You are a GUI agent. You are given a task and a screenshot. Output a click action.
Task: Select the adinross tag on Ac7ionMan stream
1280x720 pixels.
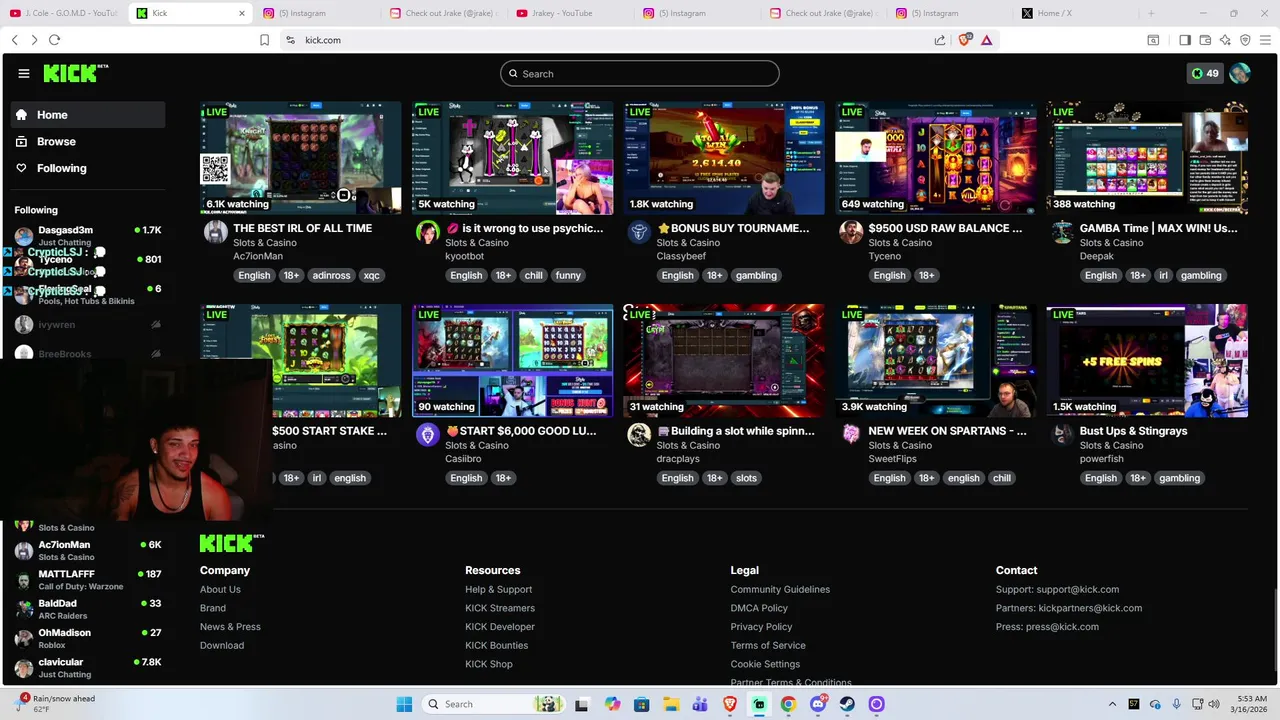pyautogui.click(x=329, y=275)
